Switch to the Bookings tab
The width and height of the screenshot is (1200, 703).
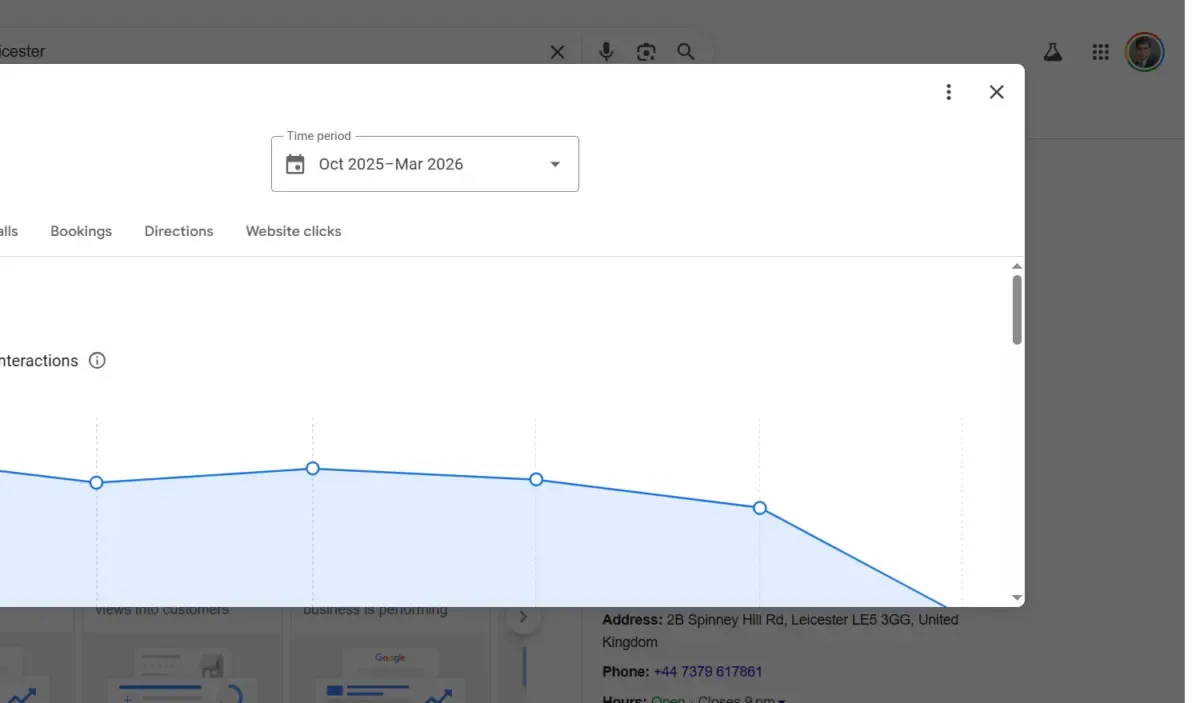click(81, 231)
